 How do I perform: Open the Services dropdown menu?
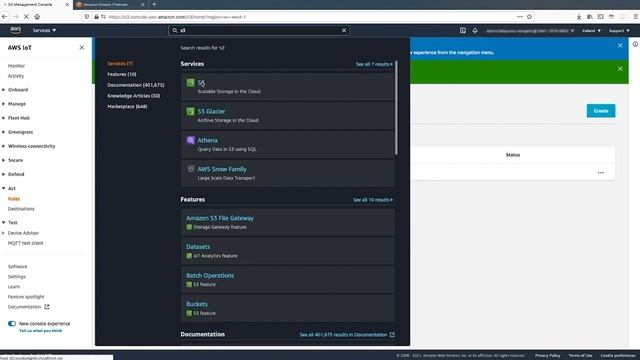[x=44, y=30]
